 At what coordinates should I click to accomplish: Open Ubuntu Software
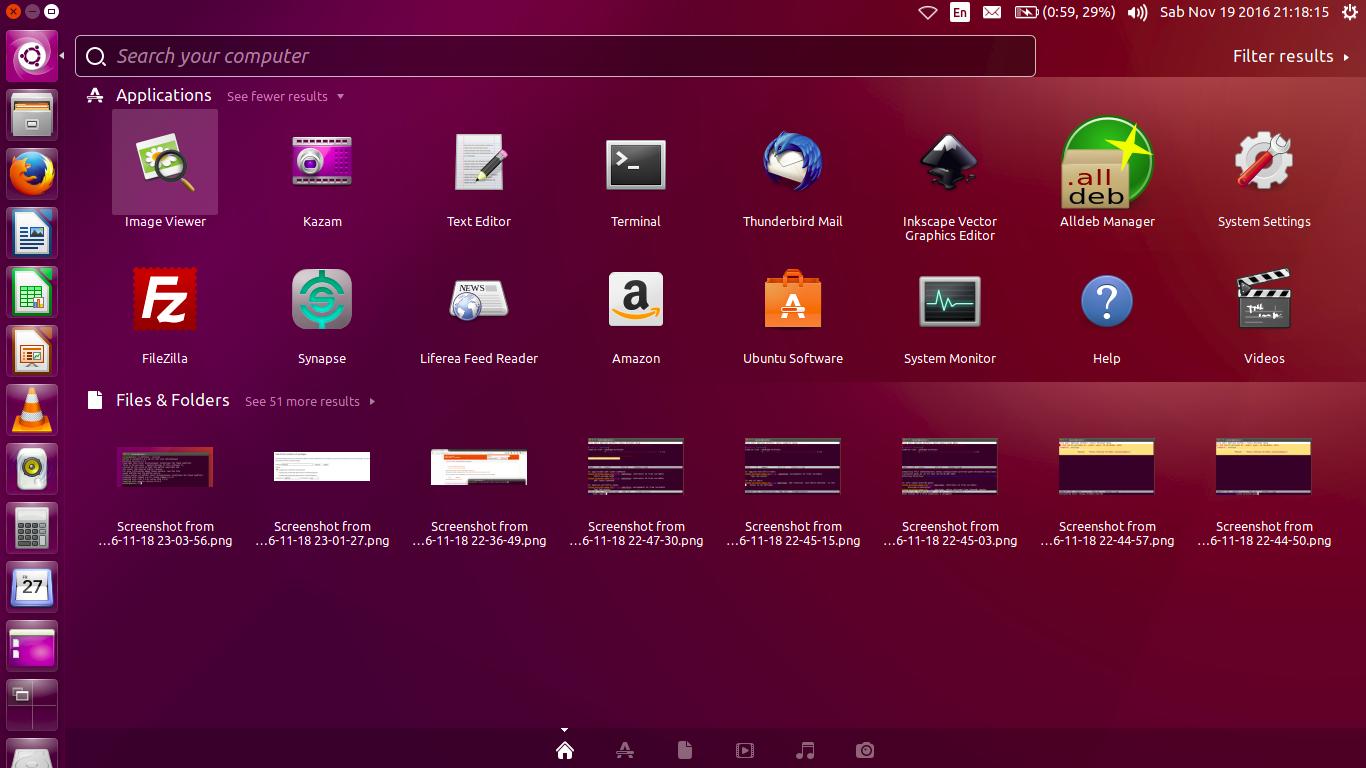click(x=793, y=299)
